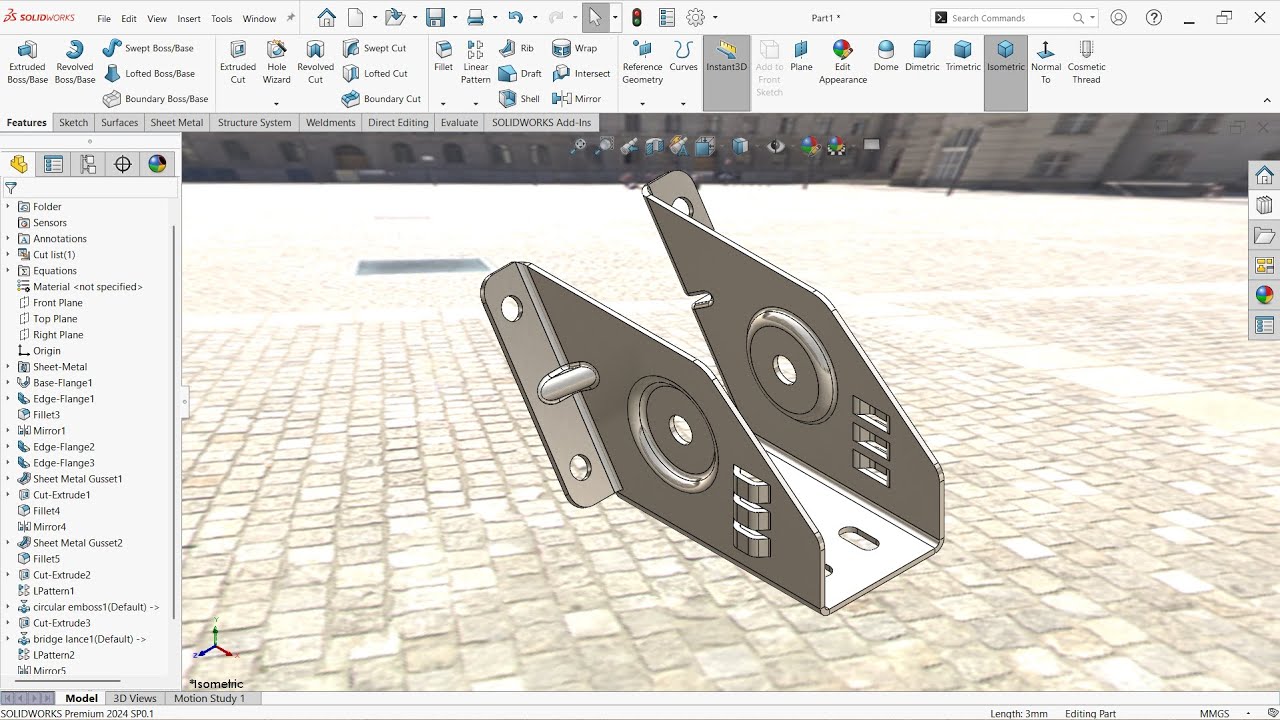Image resolution: width=1280 pixels, height=720 pixels.
Task: Expand the Cut list(1) node
Action: click(x=8, y=255)
